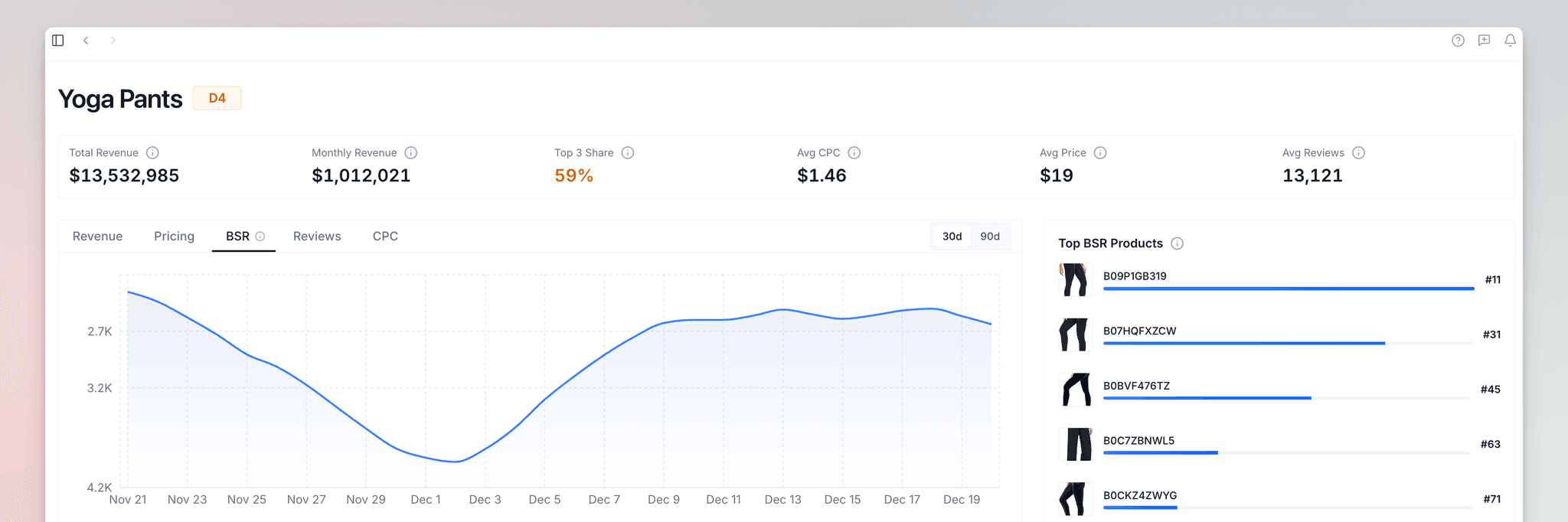Image resolution: width=1568 pixels, height=522 pixels.
Task: Go forward with the right arrow
Action: click(x=113, y=40)
